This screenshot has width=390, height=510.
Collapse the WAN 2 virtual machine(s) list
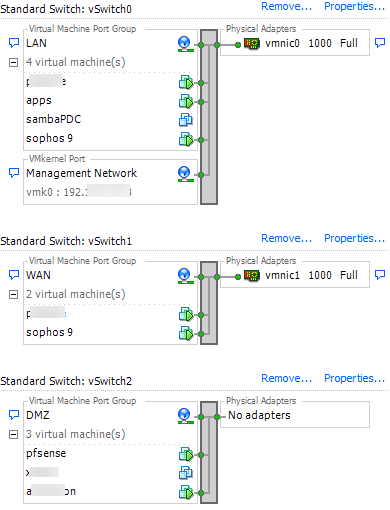13,294
